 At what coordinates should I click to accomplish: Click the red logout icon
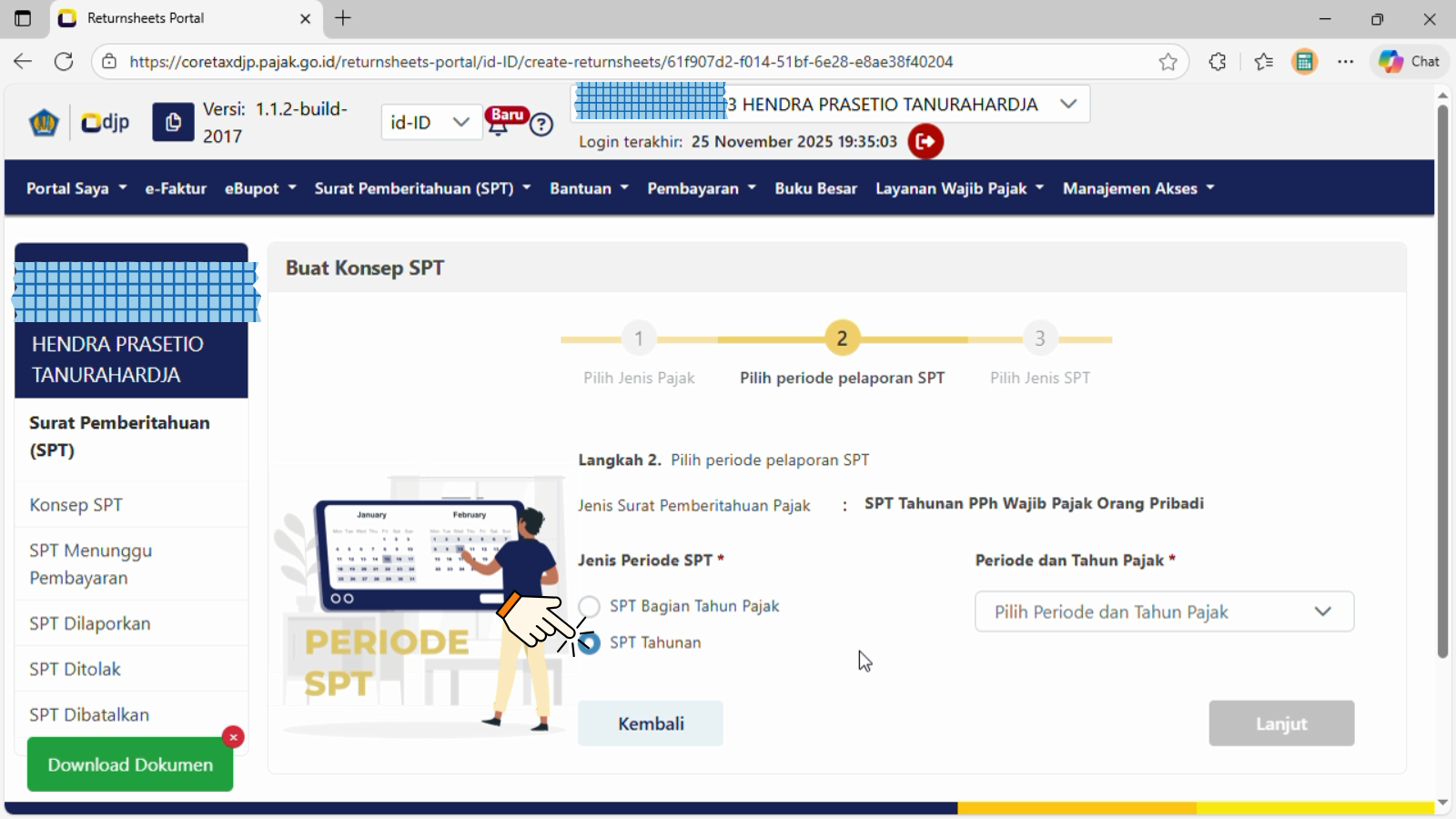click(x=925, y=141)
